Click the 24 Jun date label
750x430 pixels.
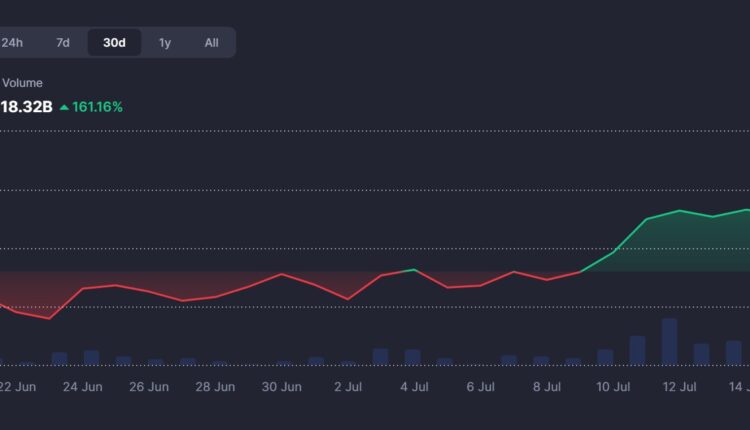83,386
